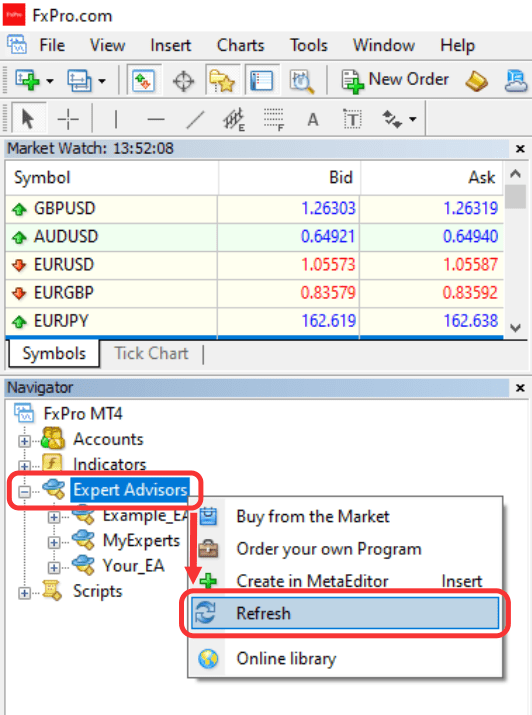Select the AUDUSD symbol row

[x=254, y=237]
